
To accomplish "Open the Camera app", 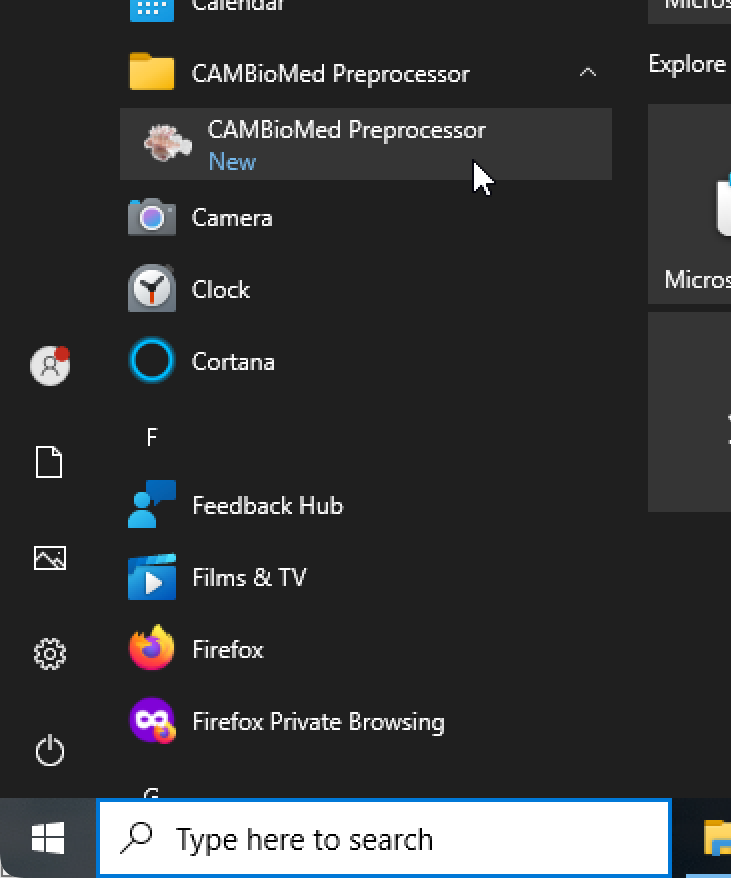I will point(231,218).
